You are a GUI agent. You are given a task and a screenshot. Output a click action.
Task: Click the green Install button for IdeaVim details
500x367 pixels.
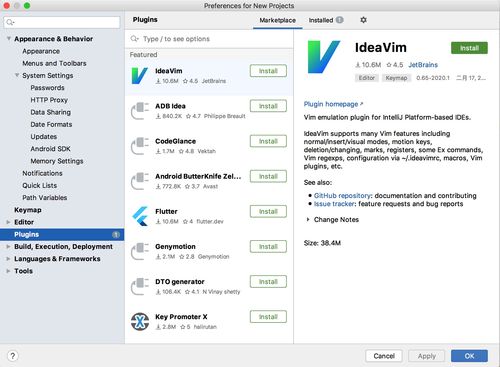click(469, 48)
